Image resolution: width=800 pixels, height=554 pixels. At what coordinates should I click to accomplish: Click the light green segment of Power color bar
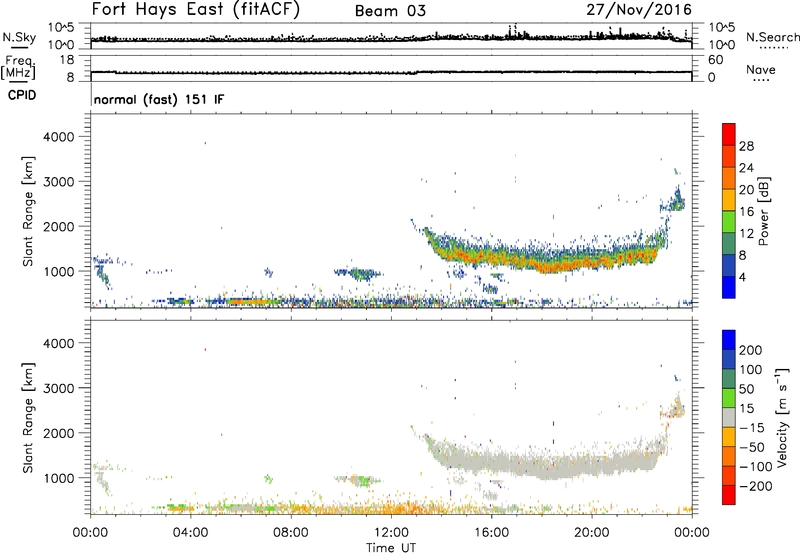[x=729, y=221]
